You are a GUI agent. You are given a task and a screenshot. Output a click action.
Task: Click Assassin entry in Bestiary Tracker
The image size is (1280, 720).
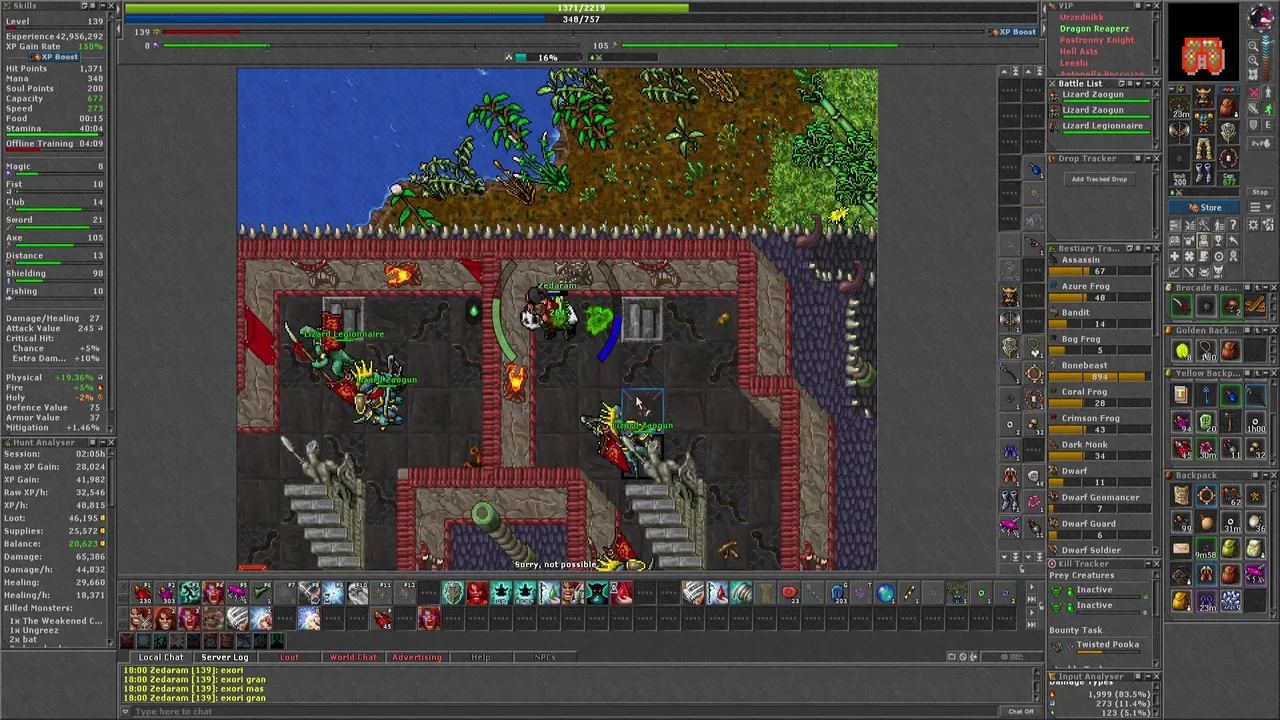pos(1099,265)
